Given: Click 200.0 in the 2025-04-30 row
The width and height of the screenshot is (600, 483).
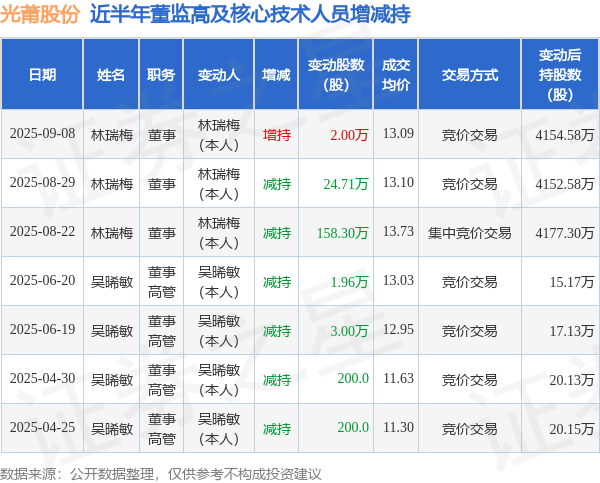Looking at the screenshot, I should 353,379.
